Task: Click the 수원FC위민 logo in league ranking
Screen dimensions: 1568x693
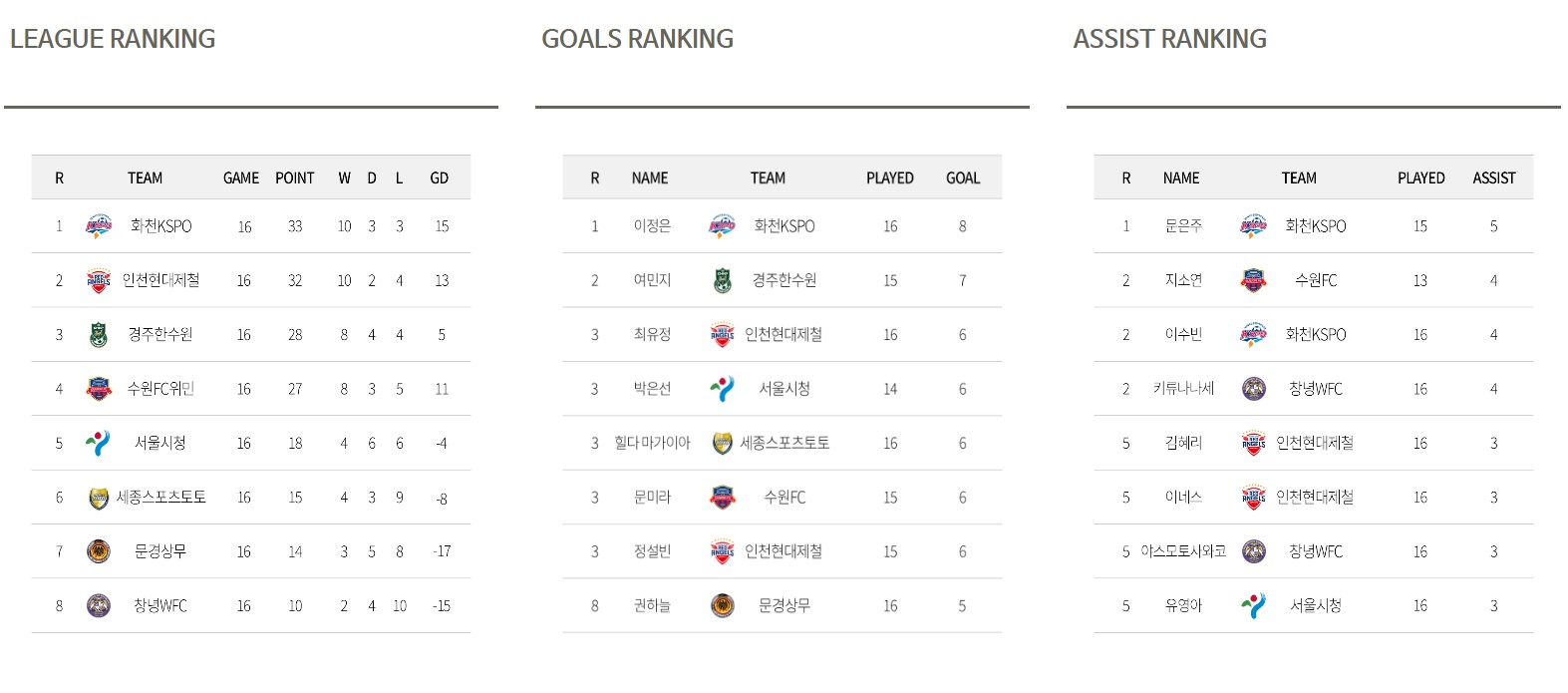Action: pyautogui.click(x=99, y=389)
